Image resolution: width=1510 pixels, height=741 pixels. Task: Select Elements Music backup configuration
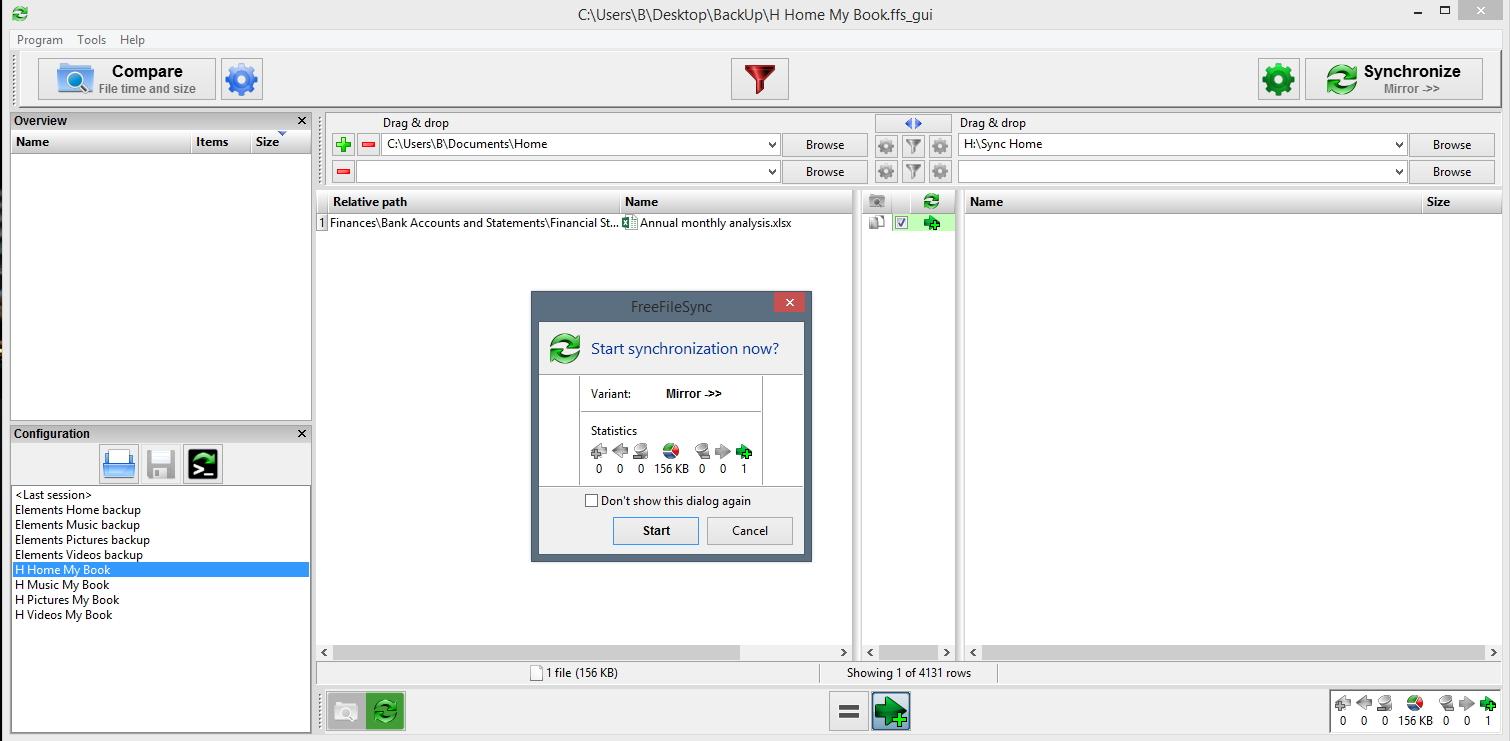[161, 525]
